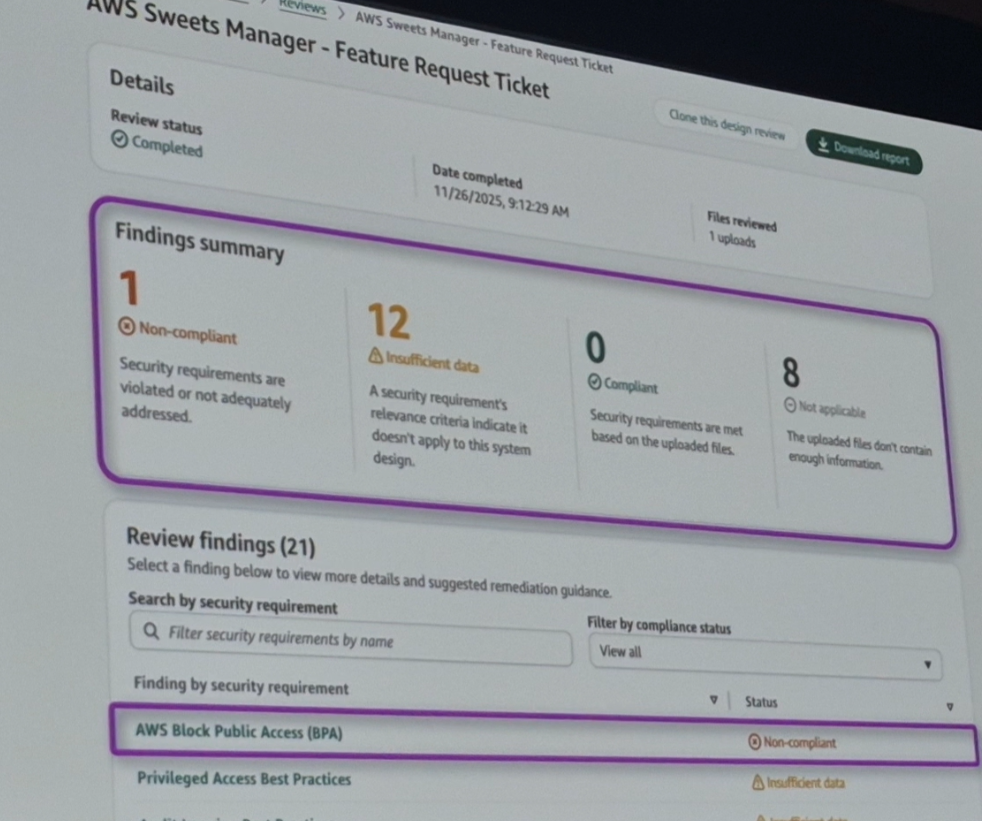Click the magnifier icon in the search field

click(x=151, y=632)
